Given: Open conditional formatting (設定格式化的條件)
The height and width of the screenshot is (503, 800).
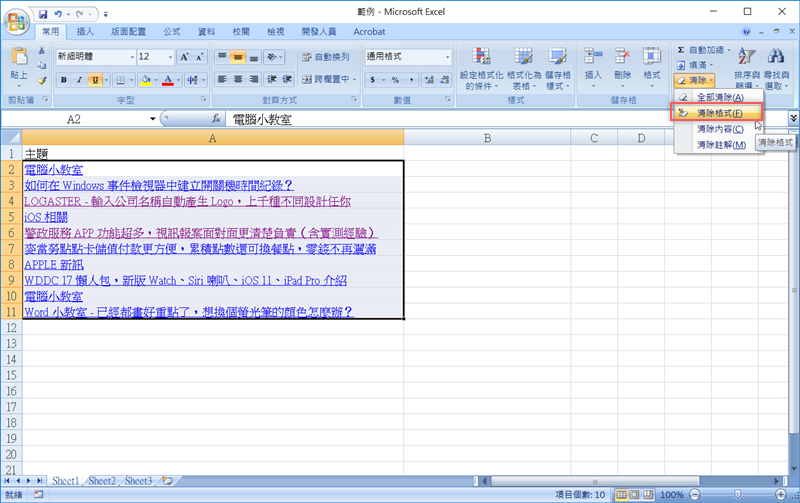Looking at the screenshot, I should tap(481, 68).
